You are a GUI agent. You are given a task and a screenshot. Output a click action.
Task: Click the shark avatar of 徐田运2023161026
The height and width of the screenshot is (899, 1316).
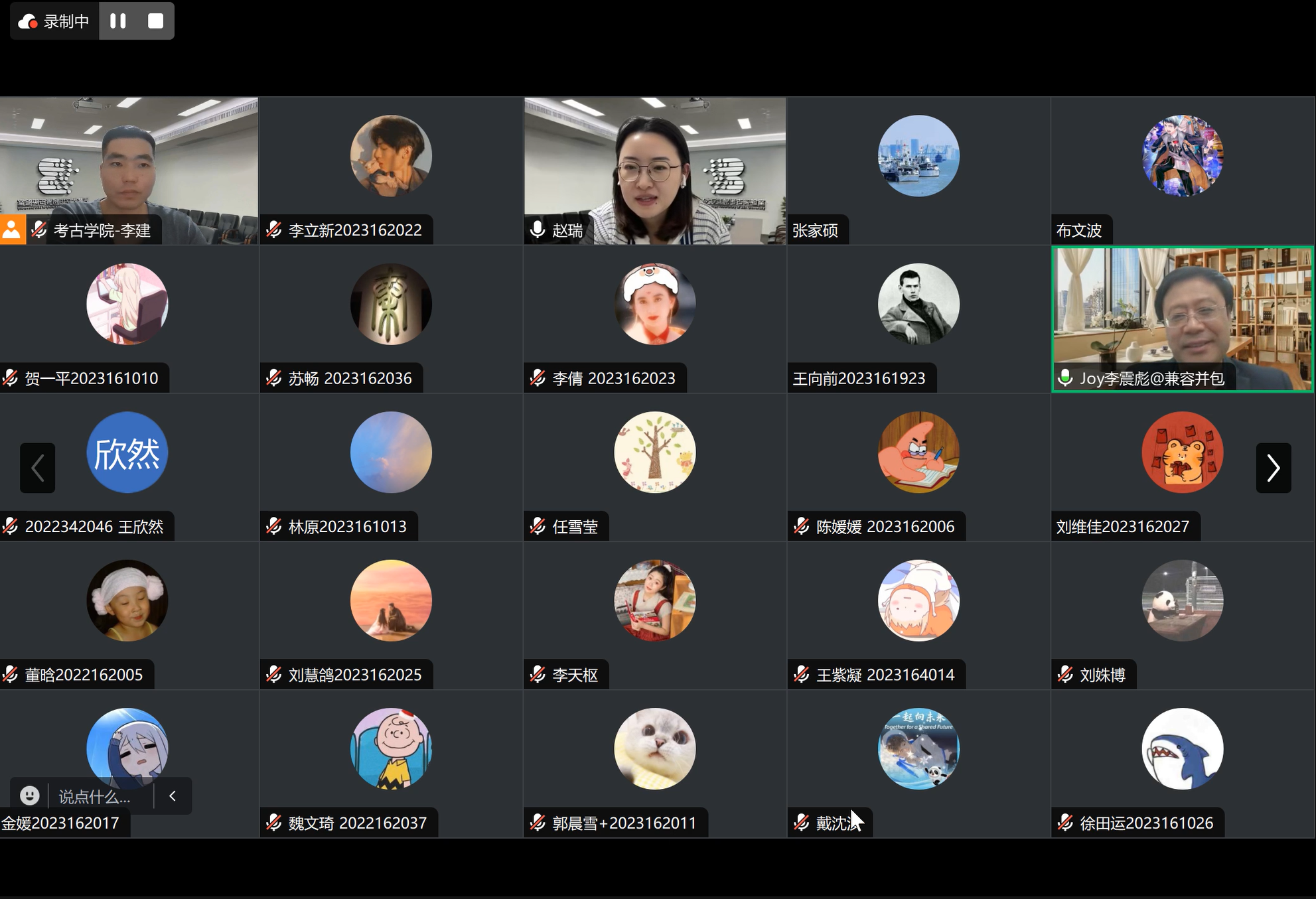pos(1182,748)
